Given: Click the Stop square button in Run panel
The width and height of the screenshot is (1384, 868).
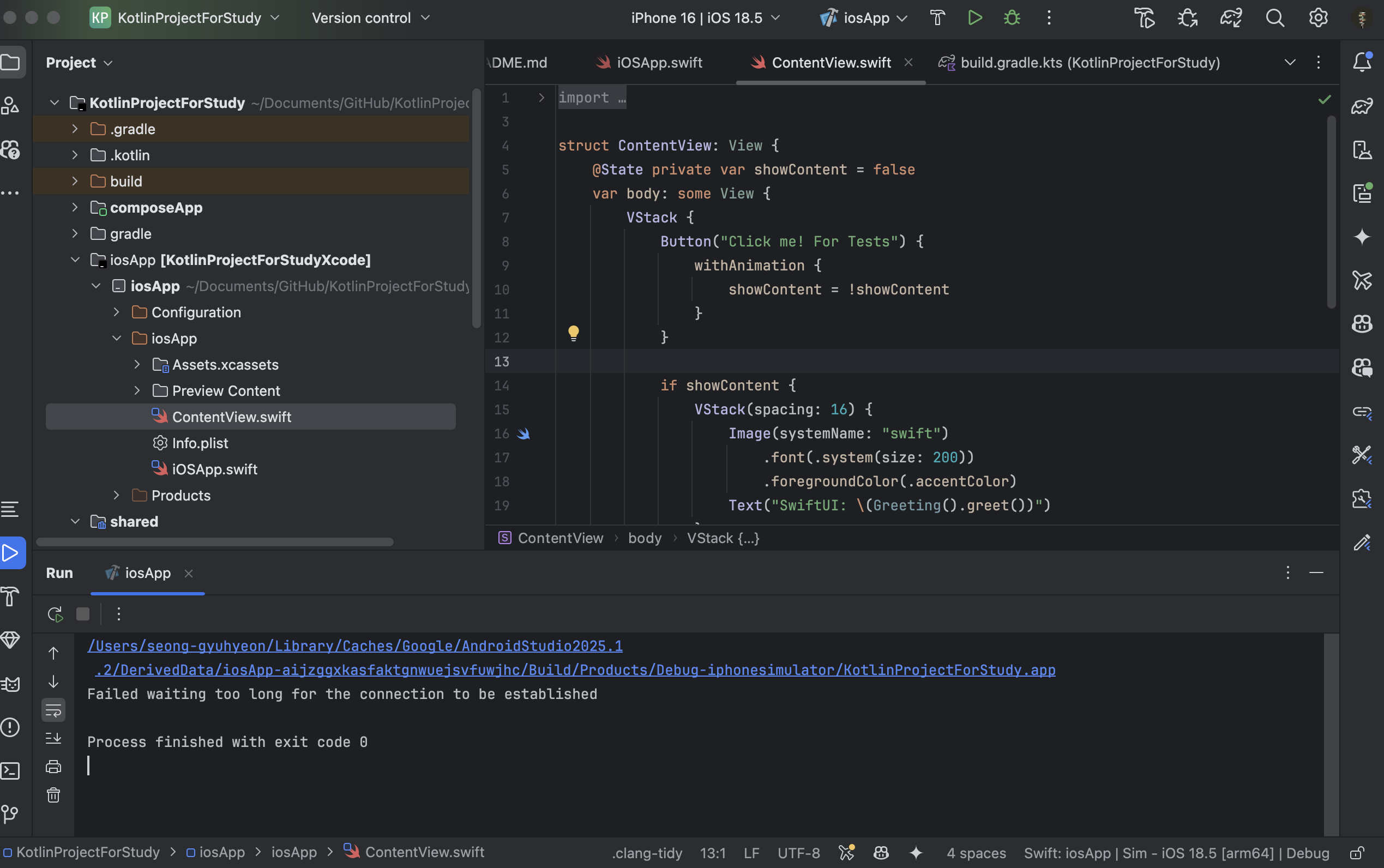Looking at the screenshot, I should [x=83, y=614].
